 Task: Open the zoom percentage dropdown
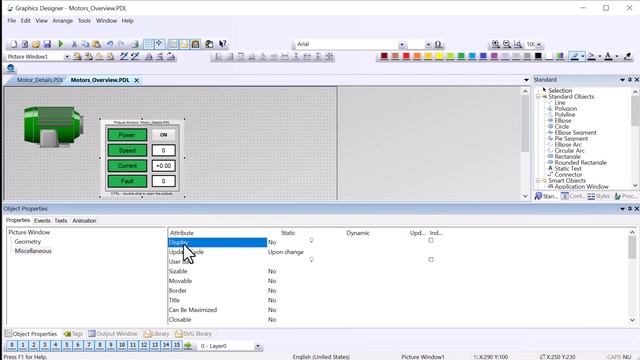coord(539,44)
